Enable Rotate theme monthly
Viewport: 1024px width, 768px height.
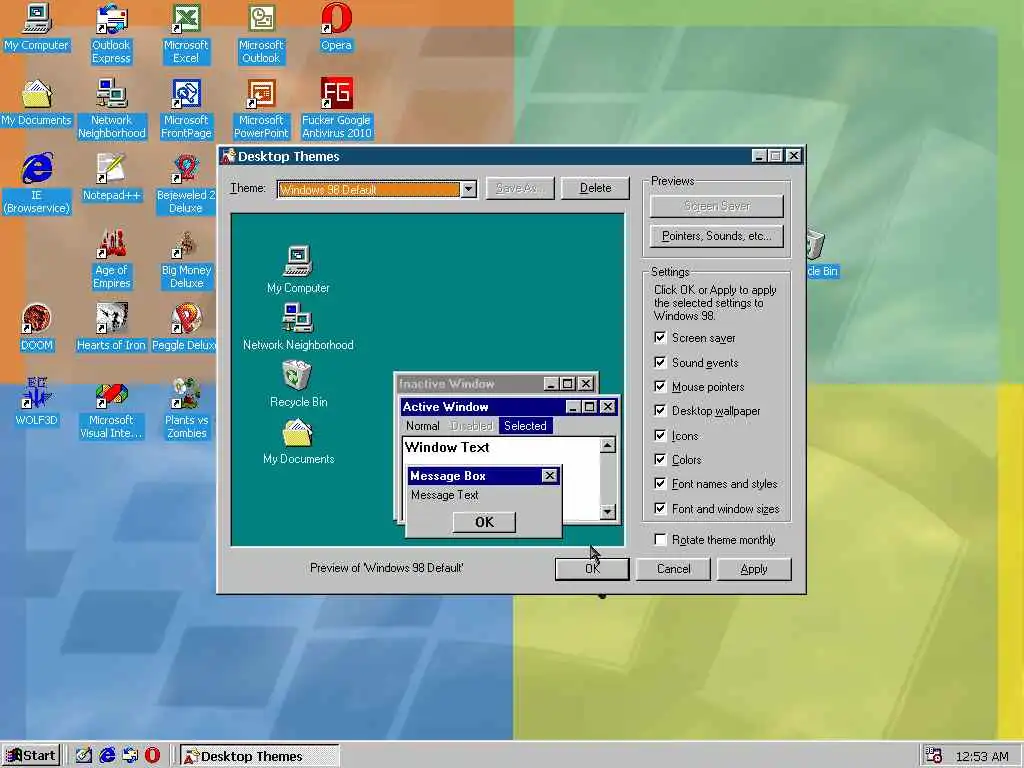pos(660,539)
